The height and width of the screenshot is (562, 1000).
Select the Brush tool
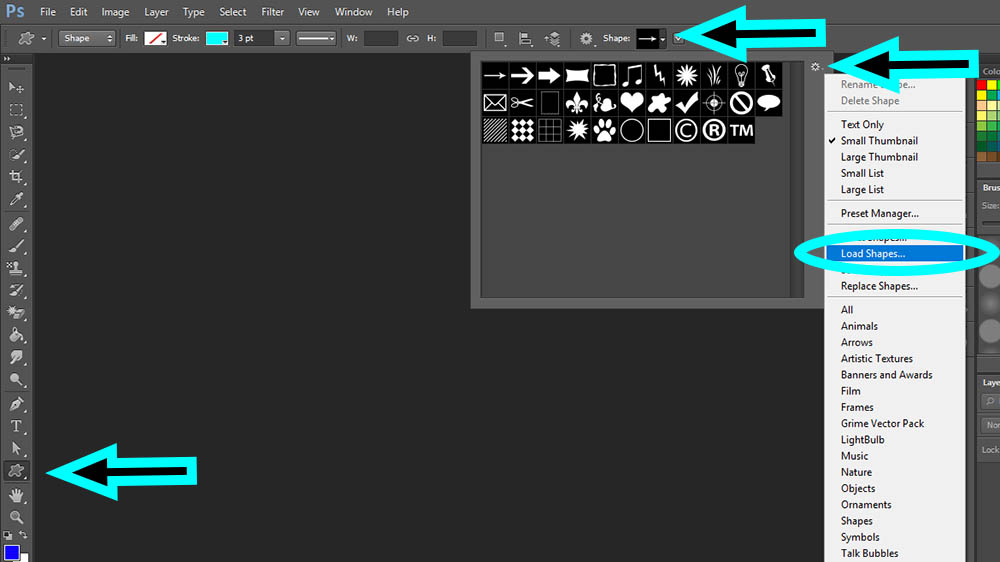16,246
